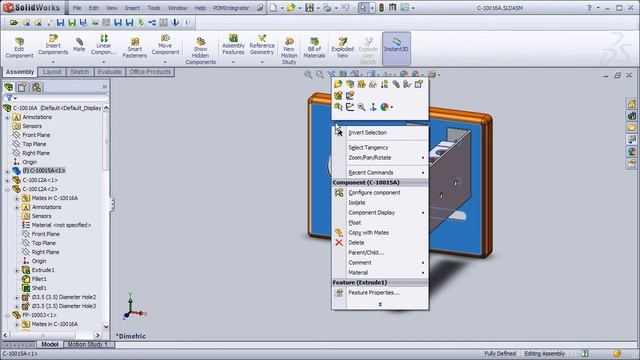Click the Zoom to Fit icon in view toolbar

[x=308, y=74]
